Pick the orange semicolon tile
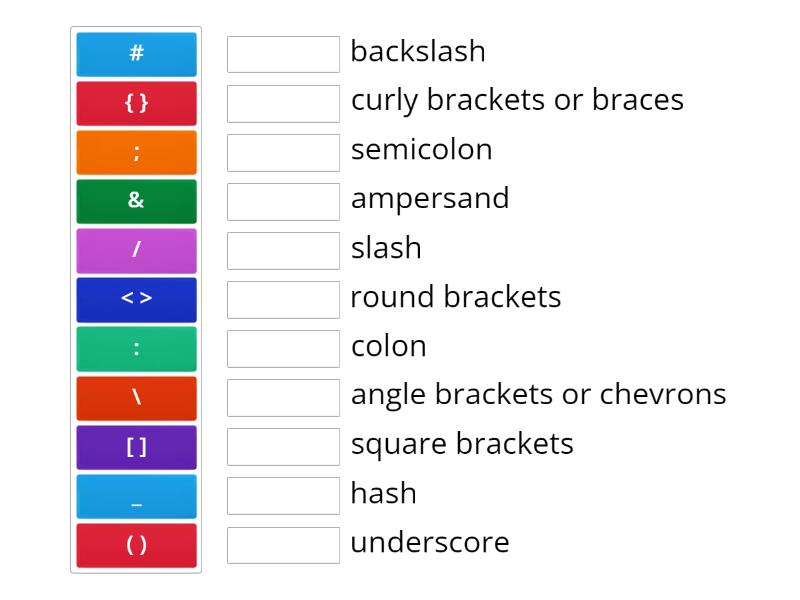The image size is (800, 600). 136,152
